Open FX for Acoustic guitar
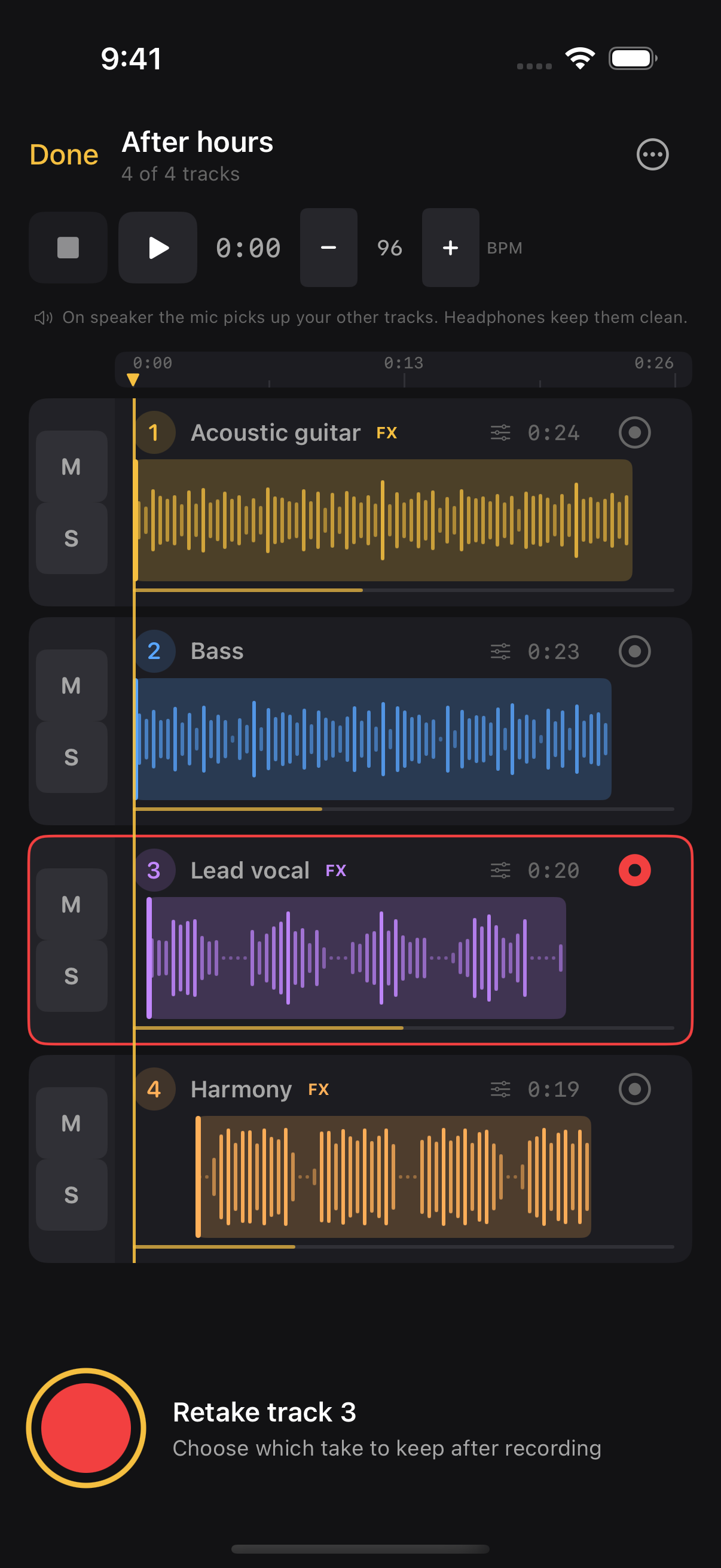This screenshot has width=721, height=1568. 387,433
